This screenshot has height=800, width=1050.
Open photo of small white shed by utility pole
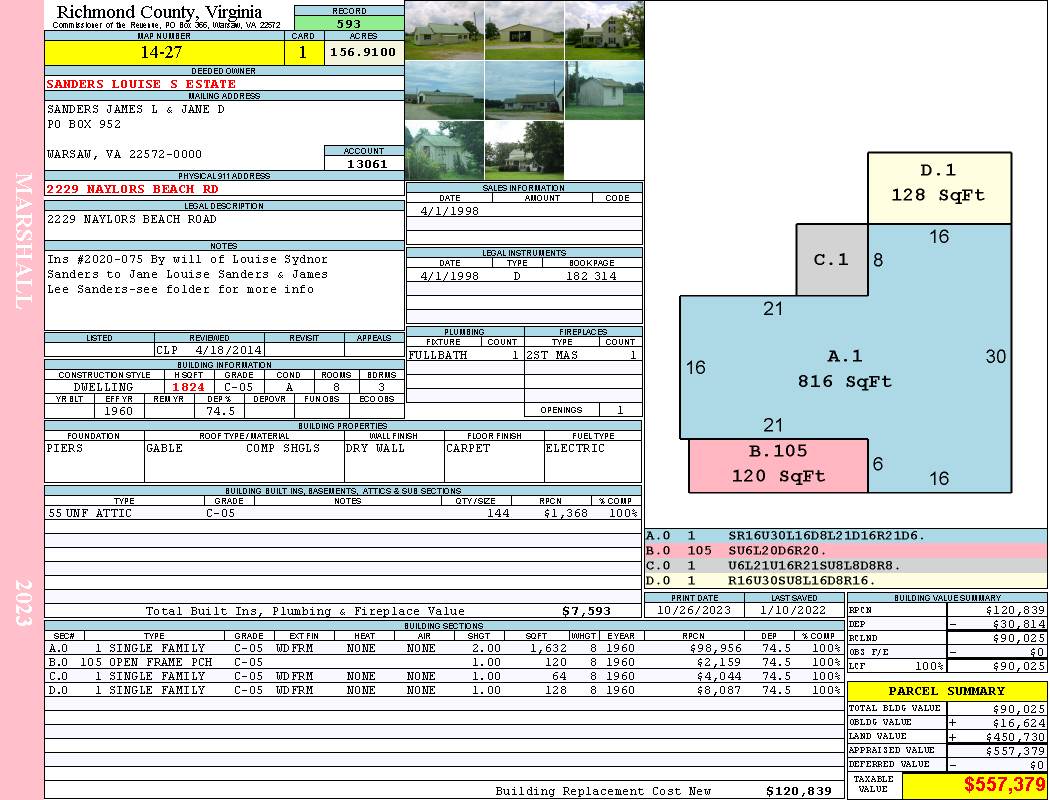[604, 90]
